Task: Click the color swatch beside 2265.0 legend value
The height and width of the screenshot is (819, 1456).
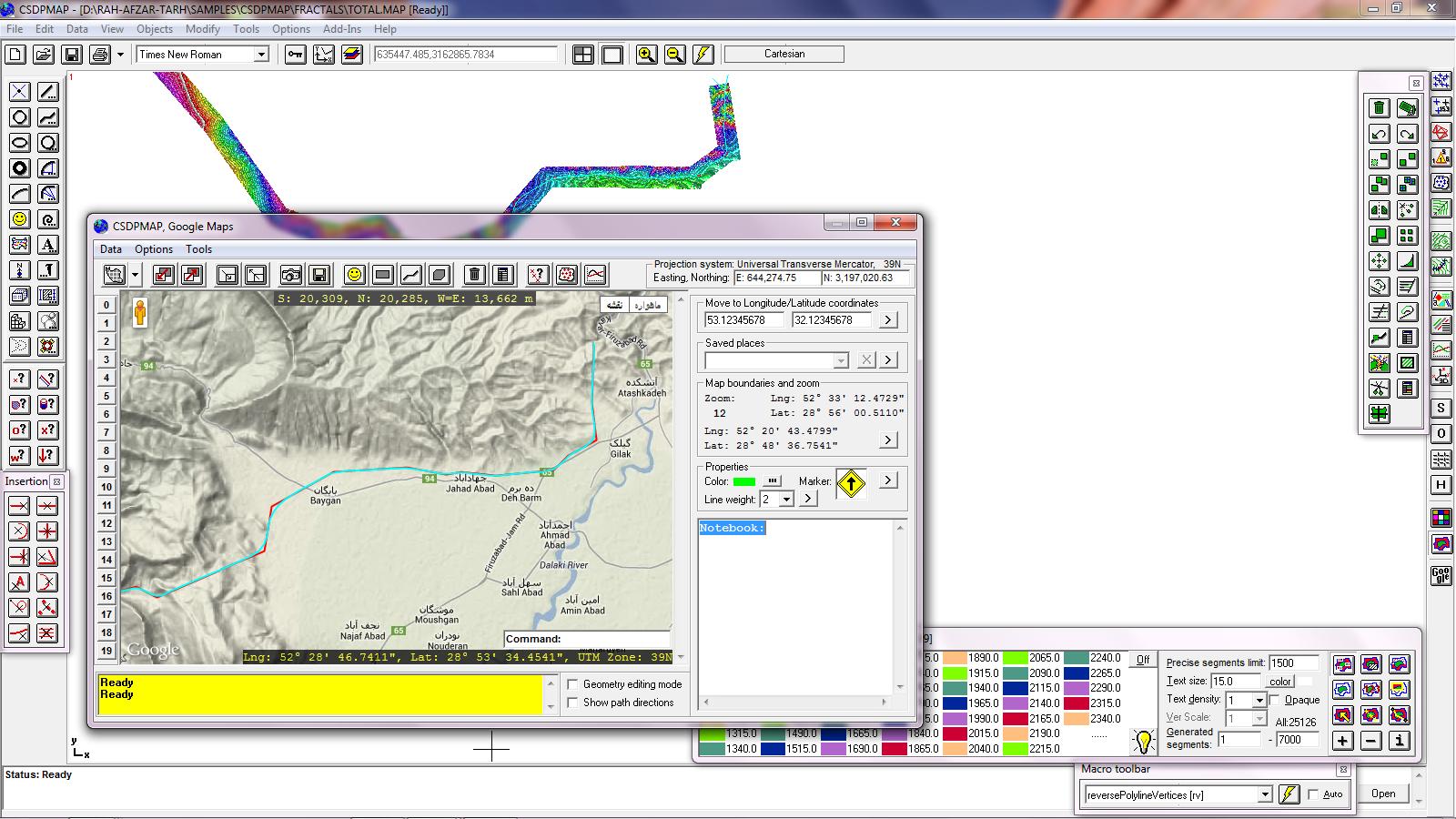Action: pyautogui.click(x=1076, y=673)
